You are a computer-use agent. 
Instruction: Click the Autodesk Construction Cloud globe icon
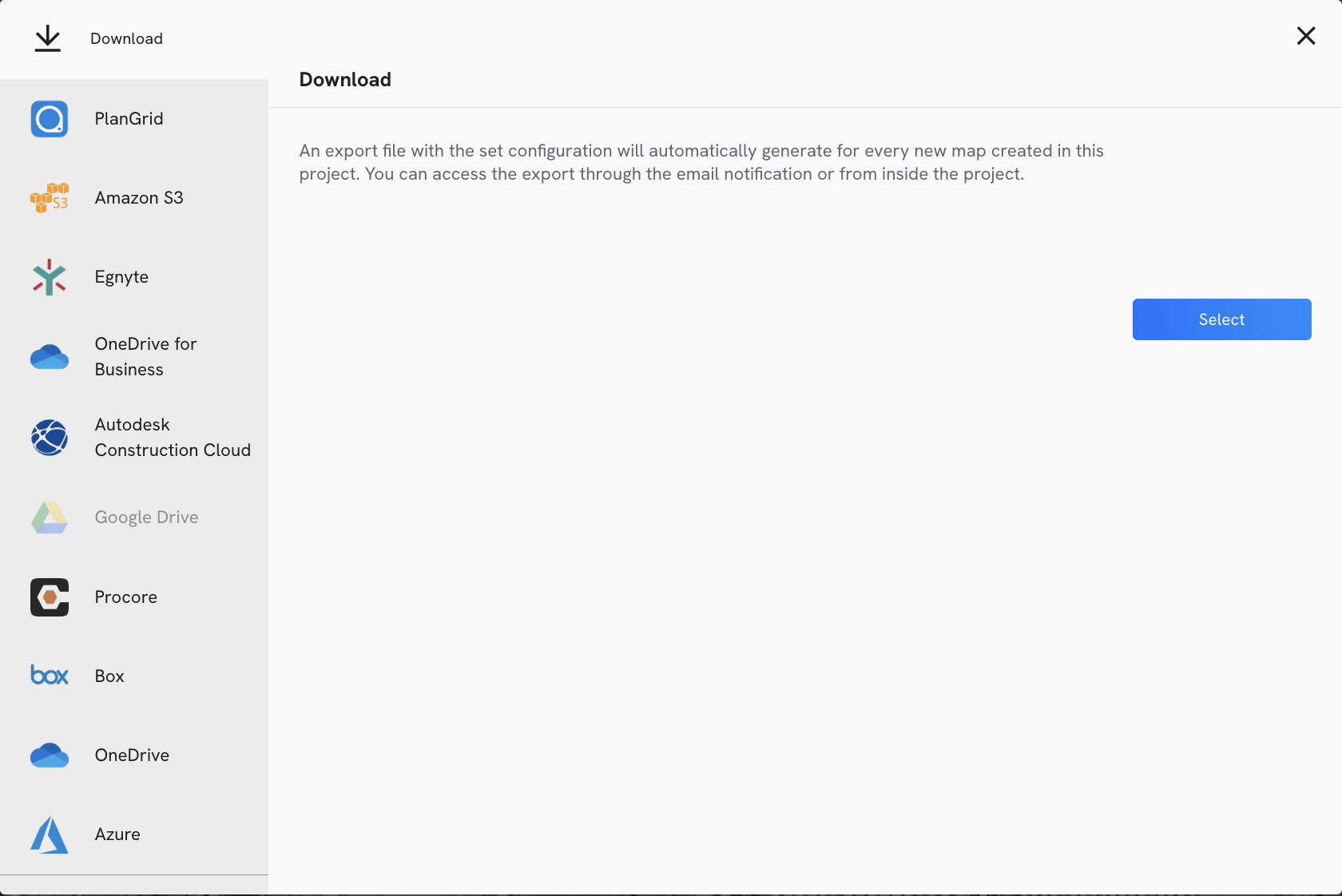50,438
